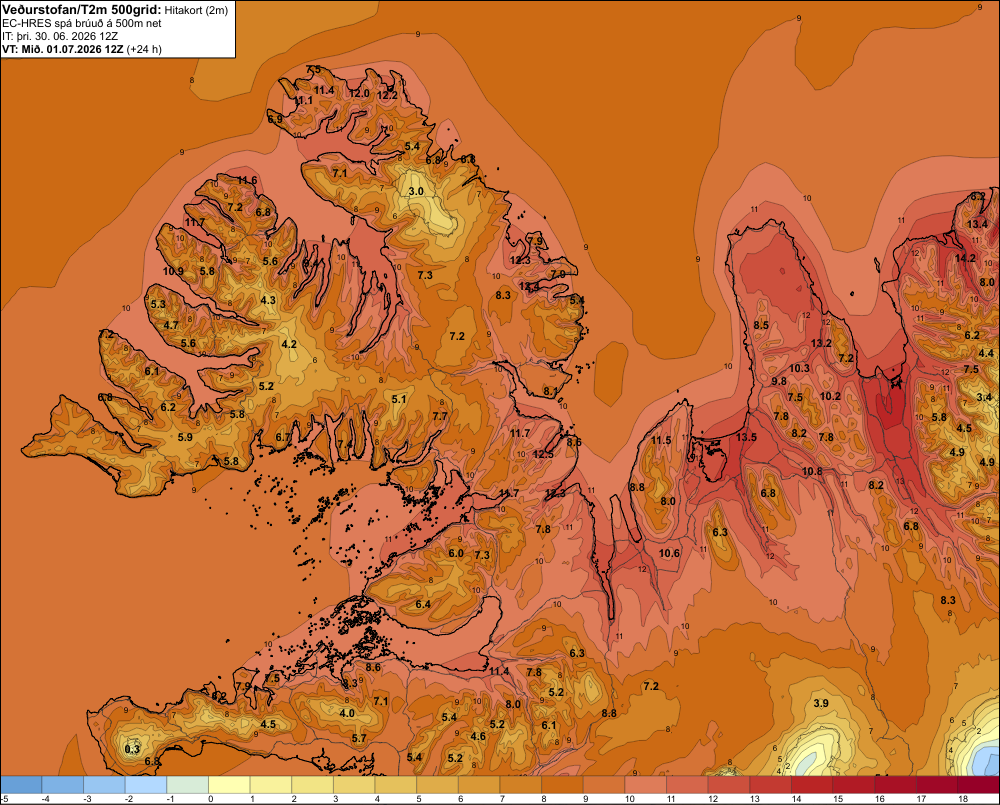Viewport: 1000px width, 805px height.
Task: Click the 4.2 temperature label
Action: [289, 344]
